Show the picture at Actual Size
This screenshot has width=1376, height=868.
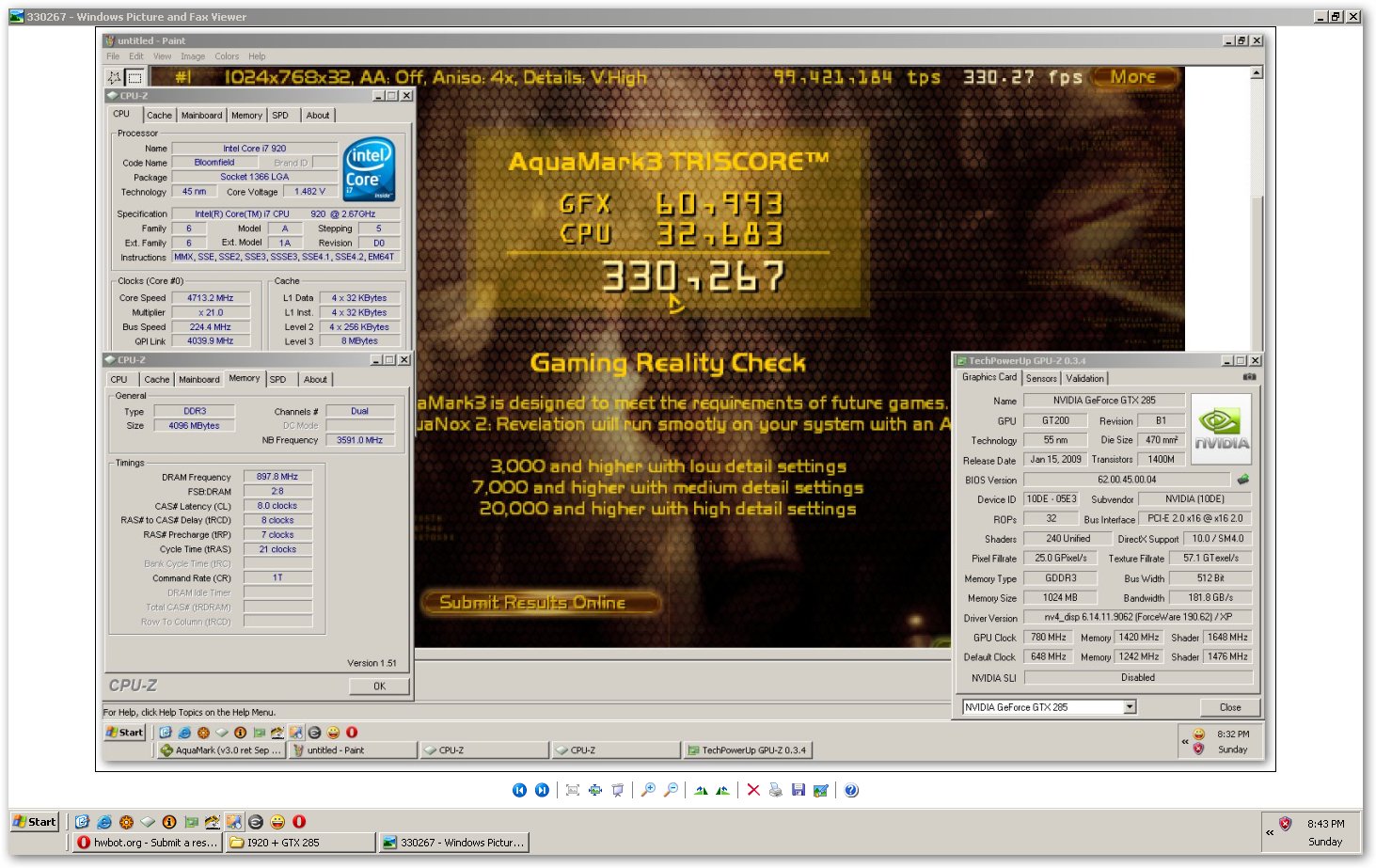pos(595,790)
